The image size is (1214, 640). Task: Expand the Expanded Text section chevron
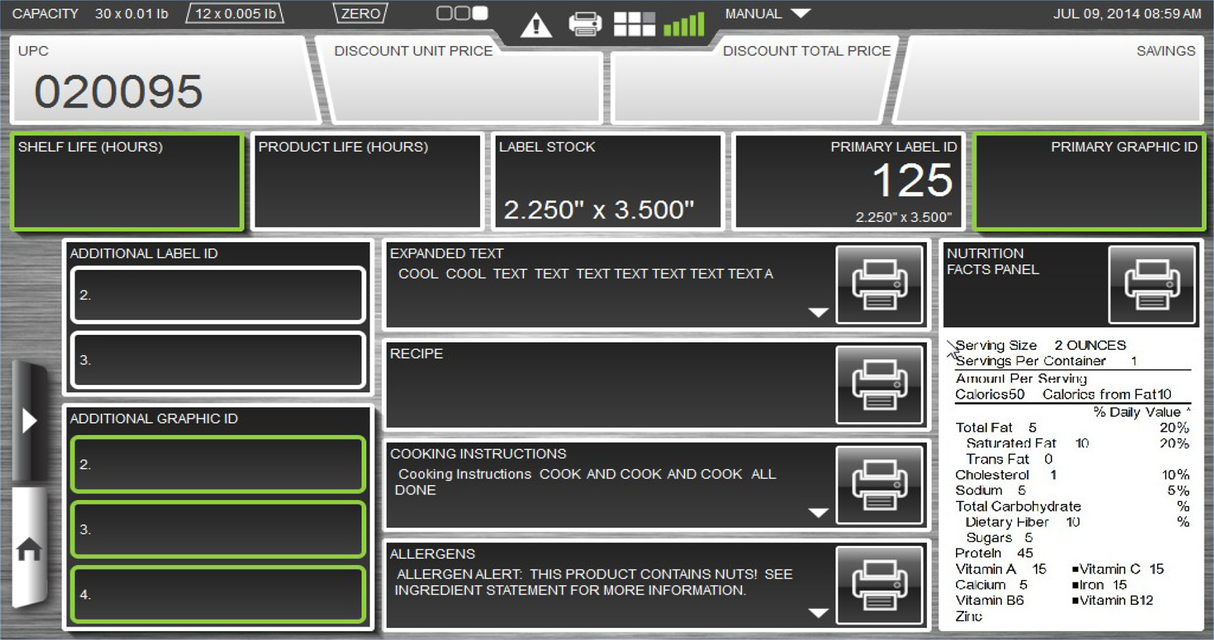(818, 313)
